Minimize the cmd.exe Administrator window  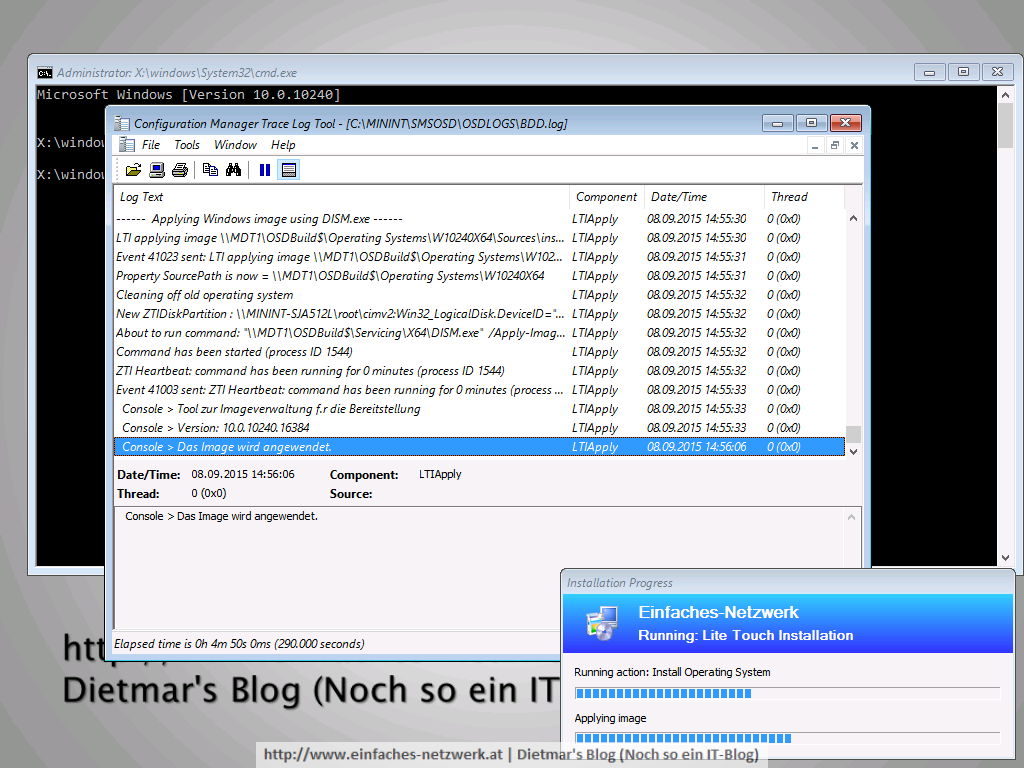(x=929, y=72)
